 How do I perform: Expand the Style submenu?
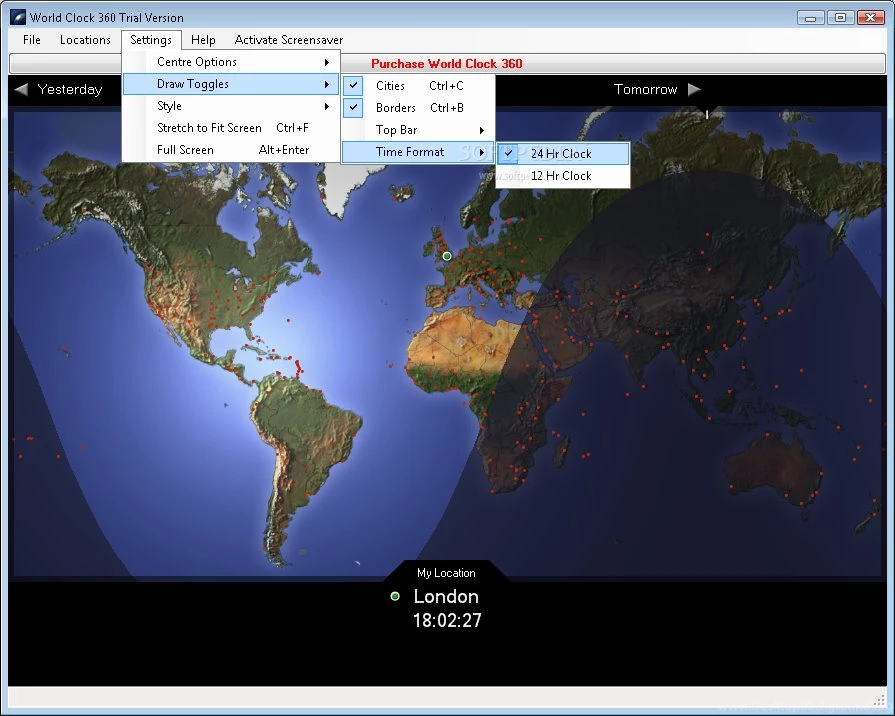point(231,106)
